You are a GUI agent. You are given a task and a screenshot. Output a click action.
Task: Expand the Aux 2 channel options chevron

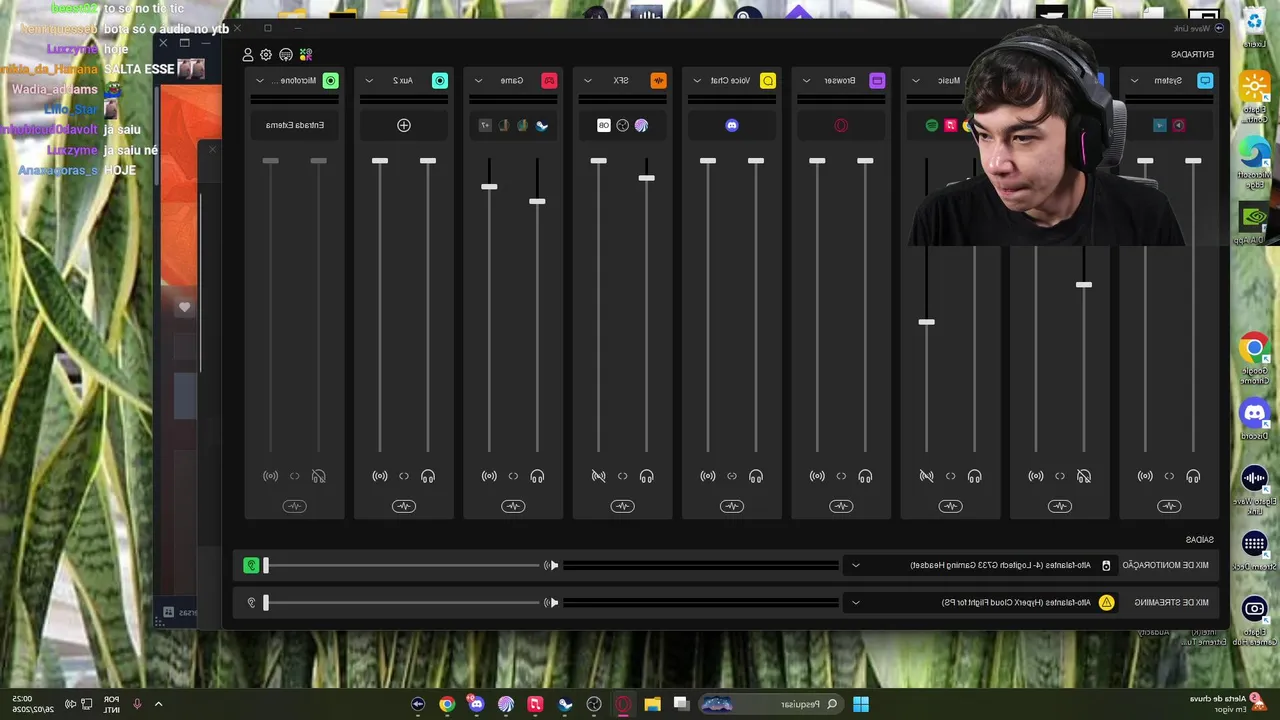(369, 80)
